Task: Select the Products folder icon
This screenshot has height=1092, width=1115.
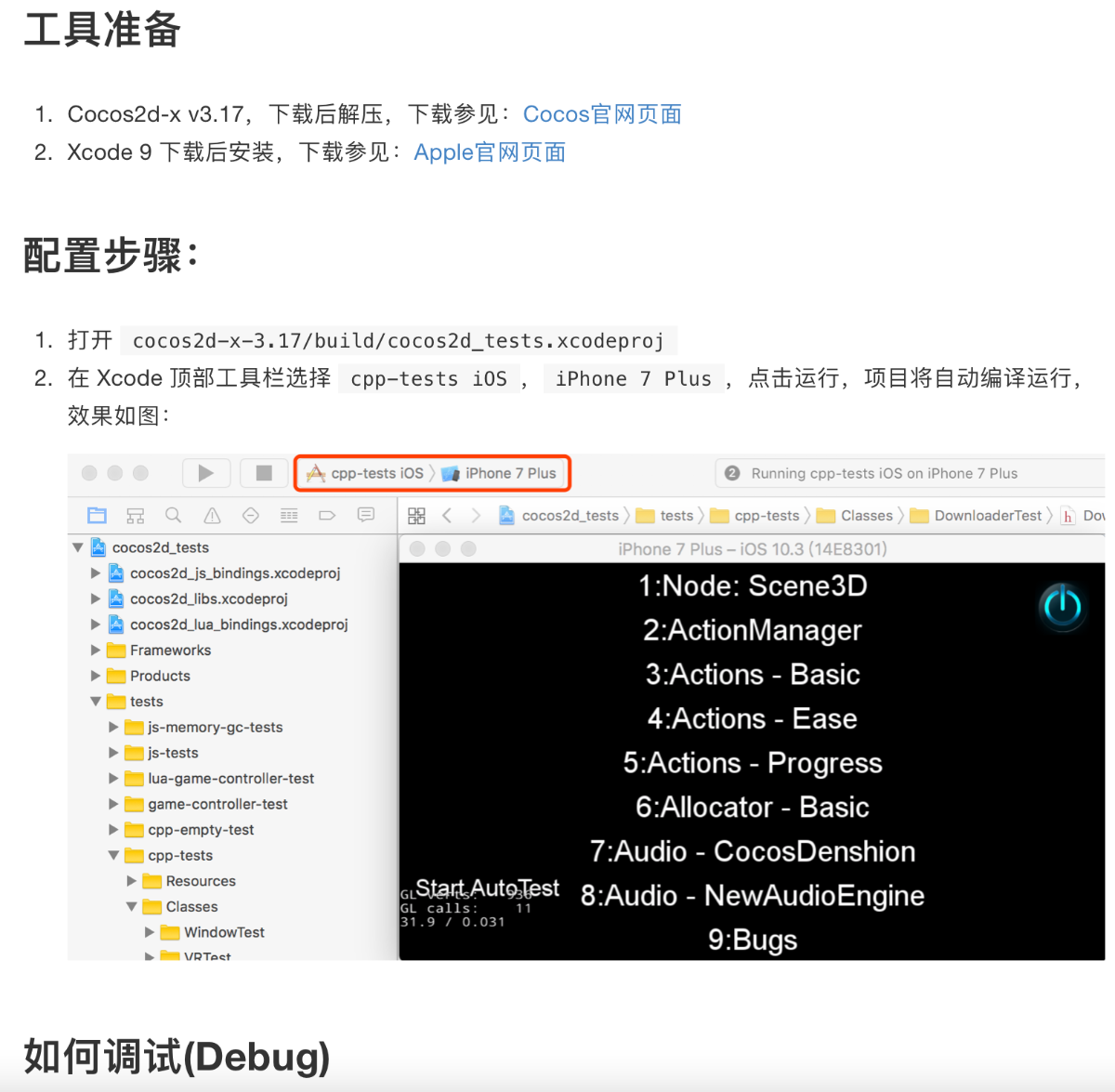Action: (116, 676)
